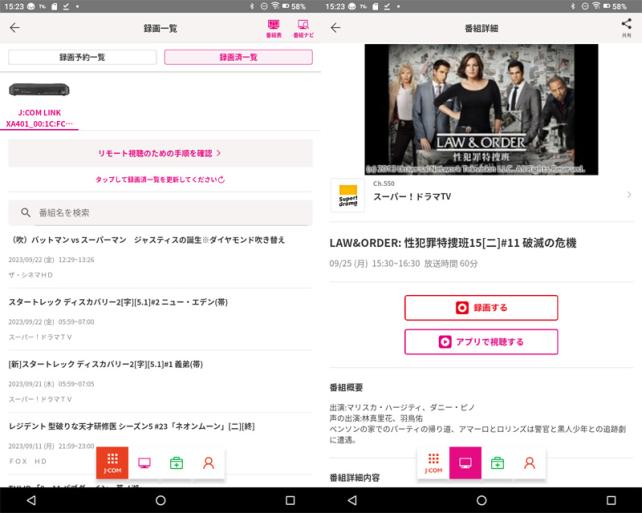
Task: Tap the Android back button on right screen
Action: tap(352, 500)
